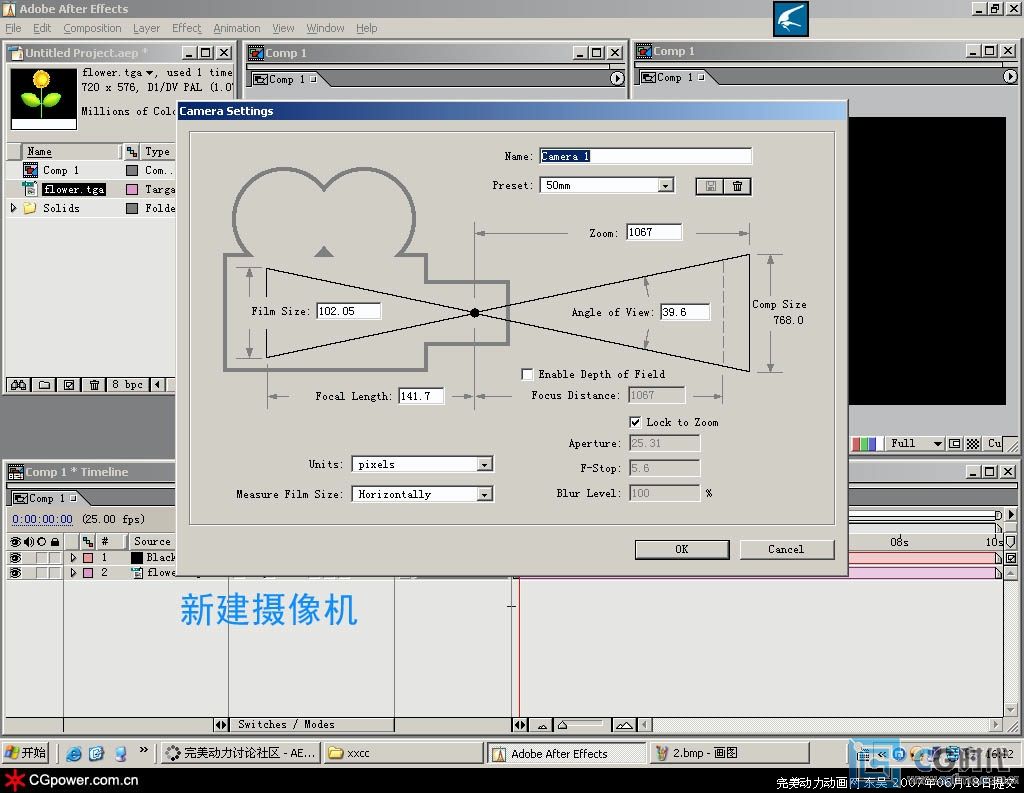Enable the Depth of Field checkbox

[x=527, y=374]
